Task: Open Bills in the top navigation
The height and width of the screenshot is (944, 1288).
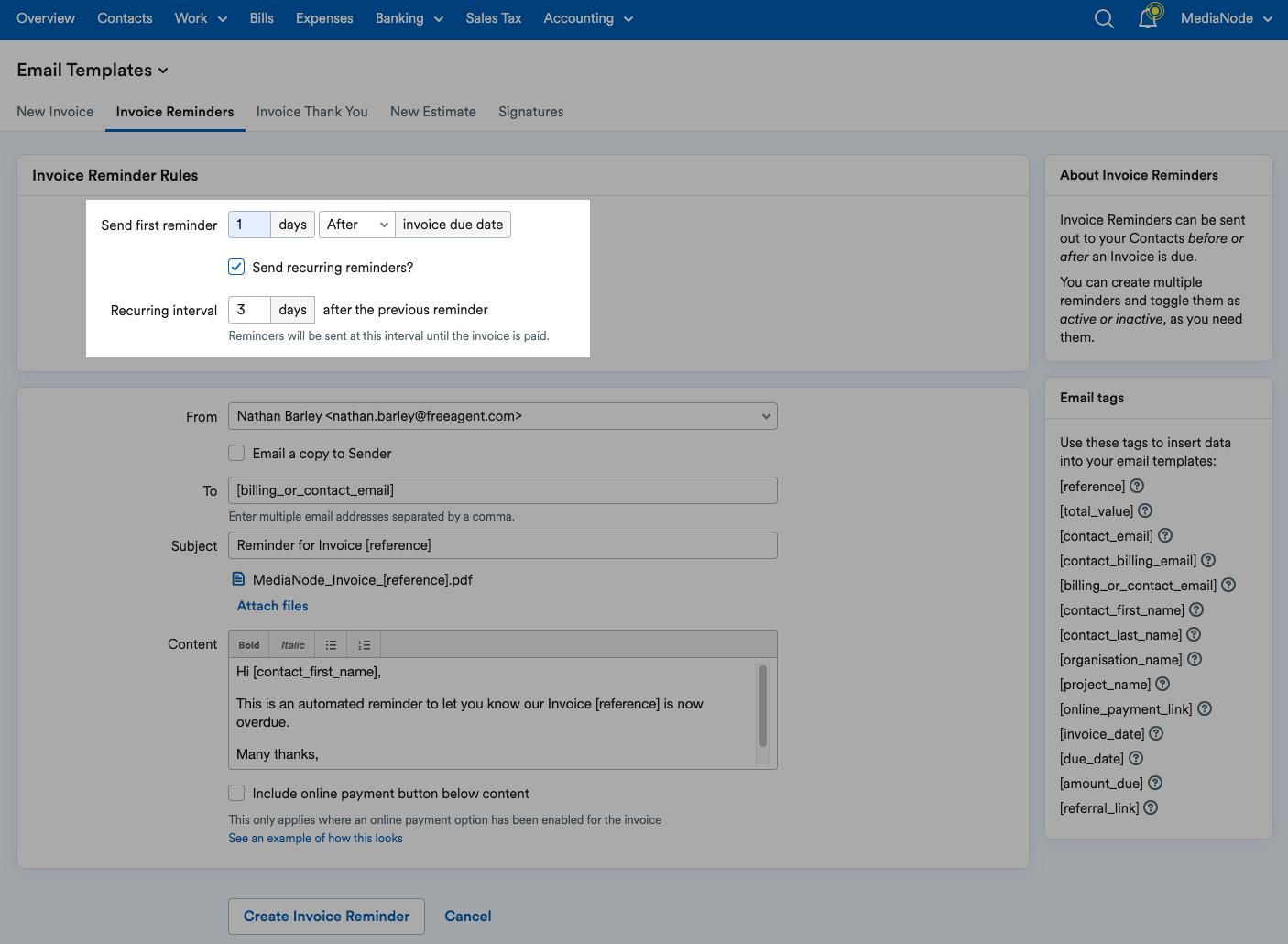Action: pyautogui.click(x=262, y=18)
